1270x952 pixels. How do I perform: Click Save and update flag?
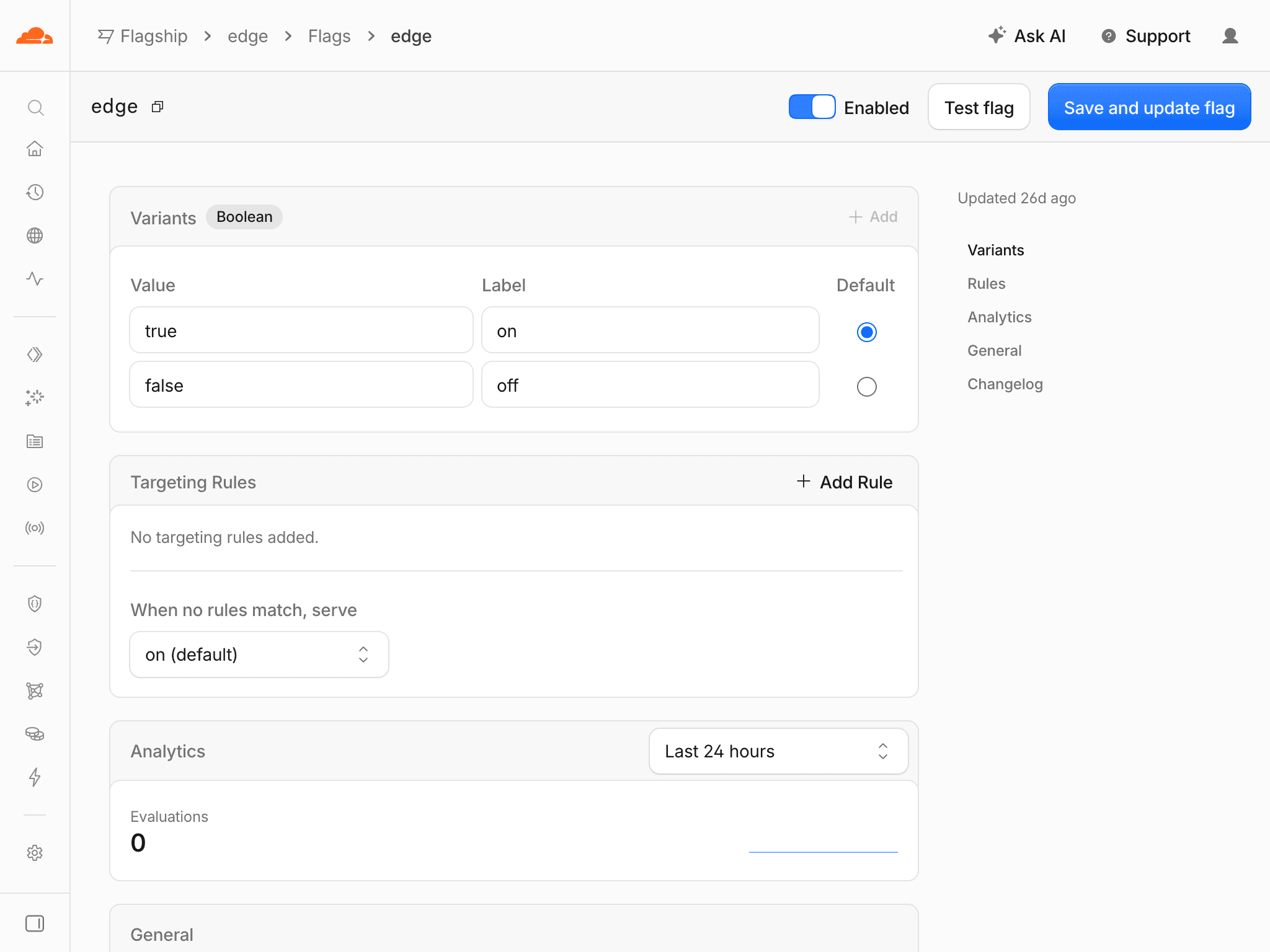[1149, 107]
